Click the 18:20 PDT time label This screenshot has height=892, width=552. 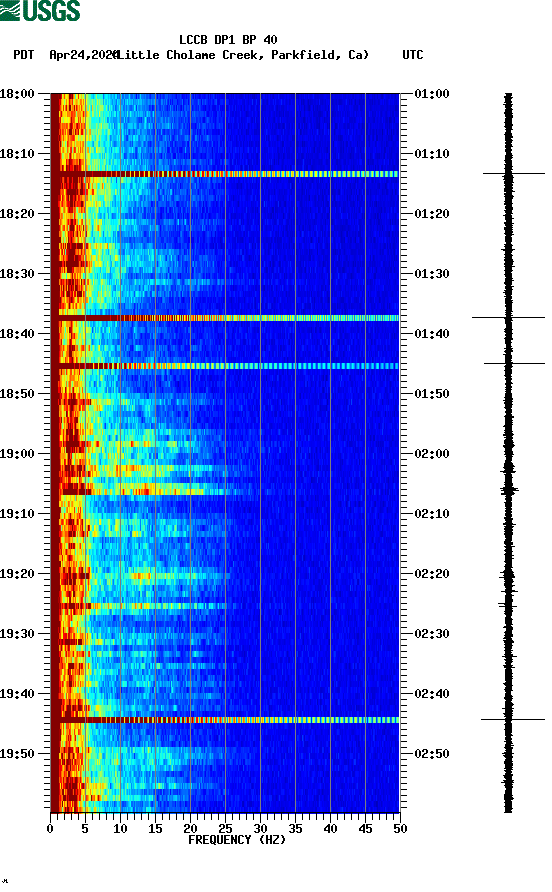coord(18,213)
